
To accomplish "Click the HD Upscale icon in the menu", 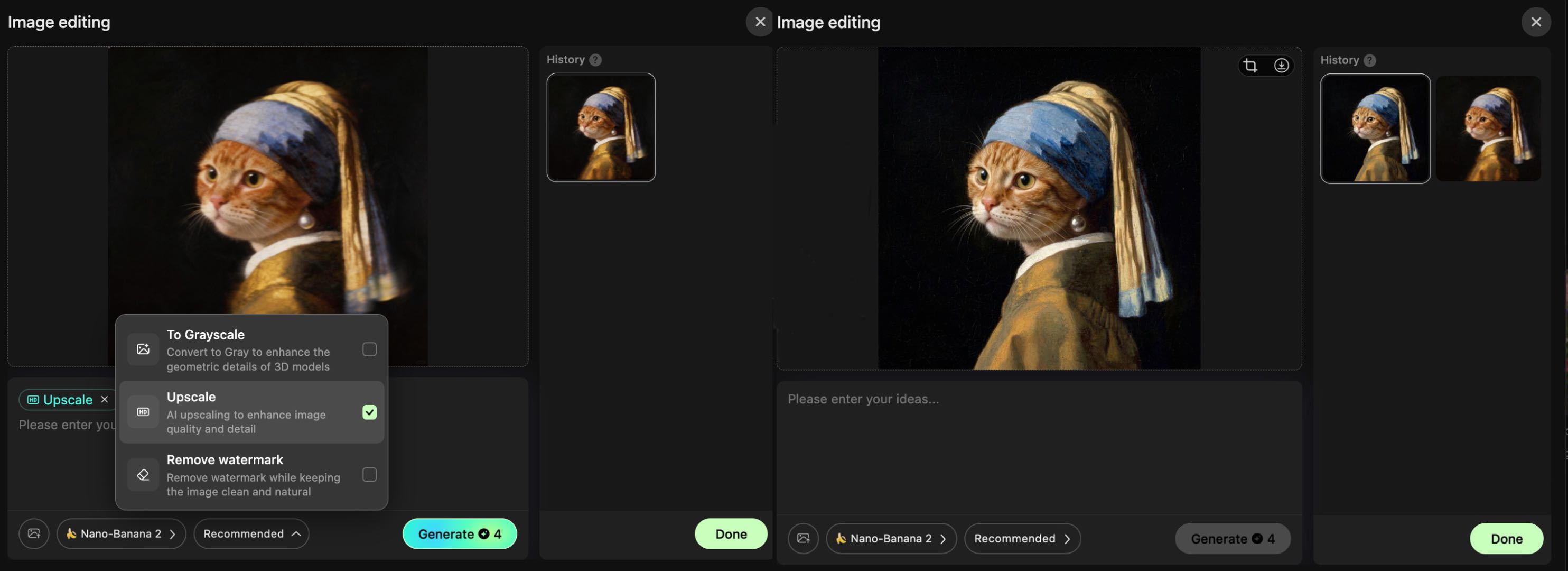I will point(143,412).
